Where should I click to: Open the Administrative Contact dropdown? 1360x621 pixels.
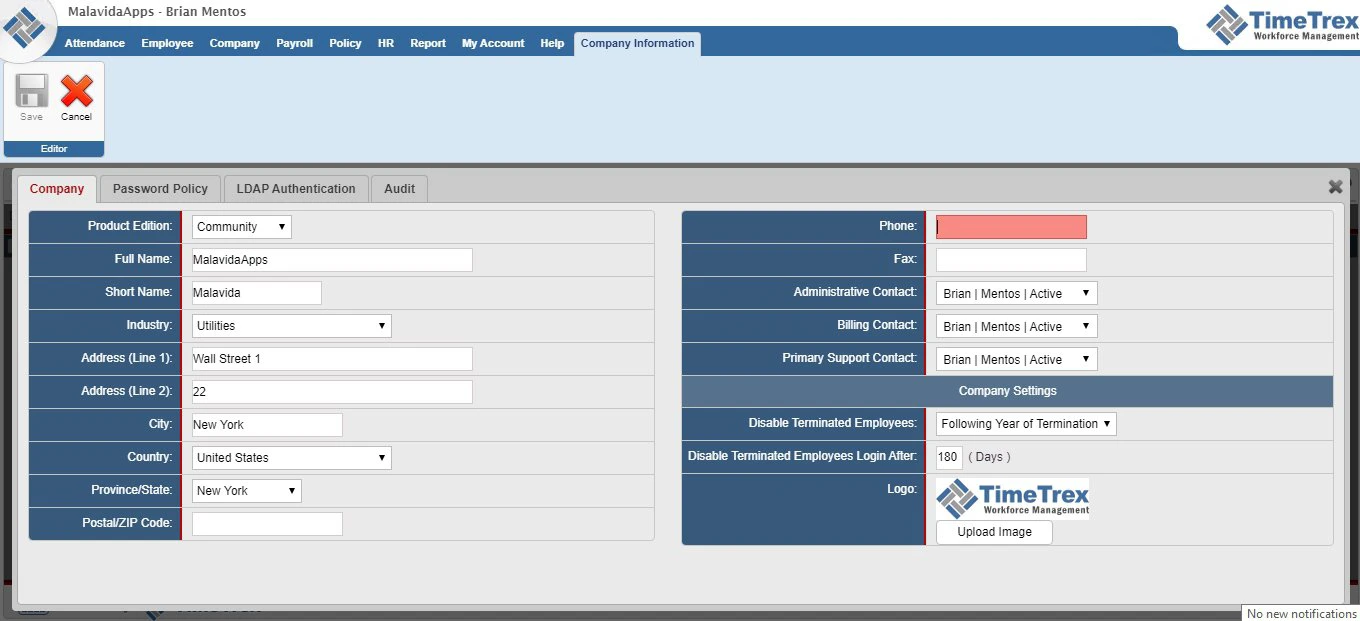click(x=1017, y=293)
